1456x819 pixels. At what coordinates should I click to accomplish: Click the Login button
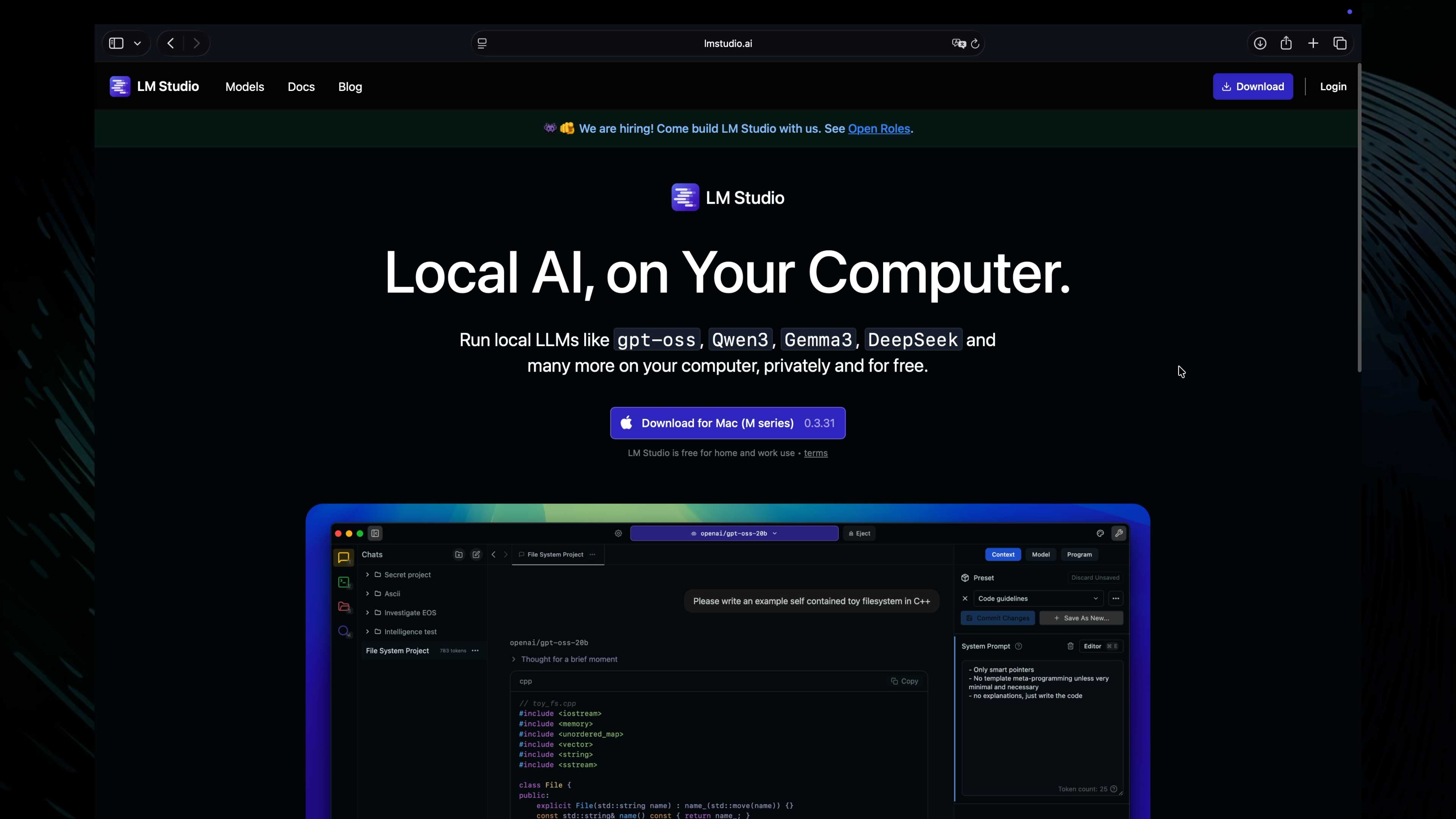tap(1333, 86)
